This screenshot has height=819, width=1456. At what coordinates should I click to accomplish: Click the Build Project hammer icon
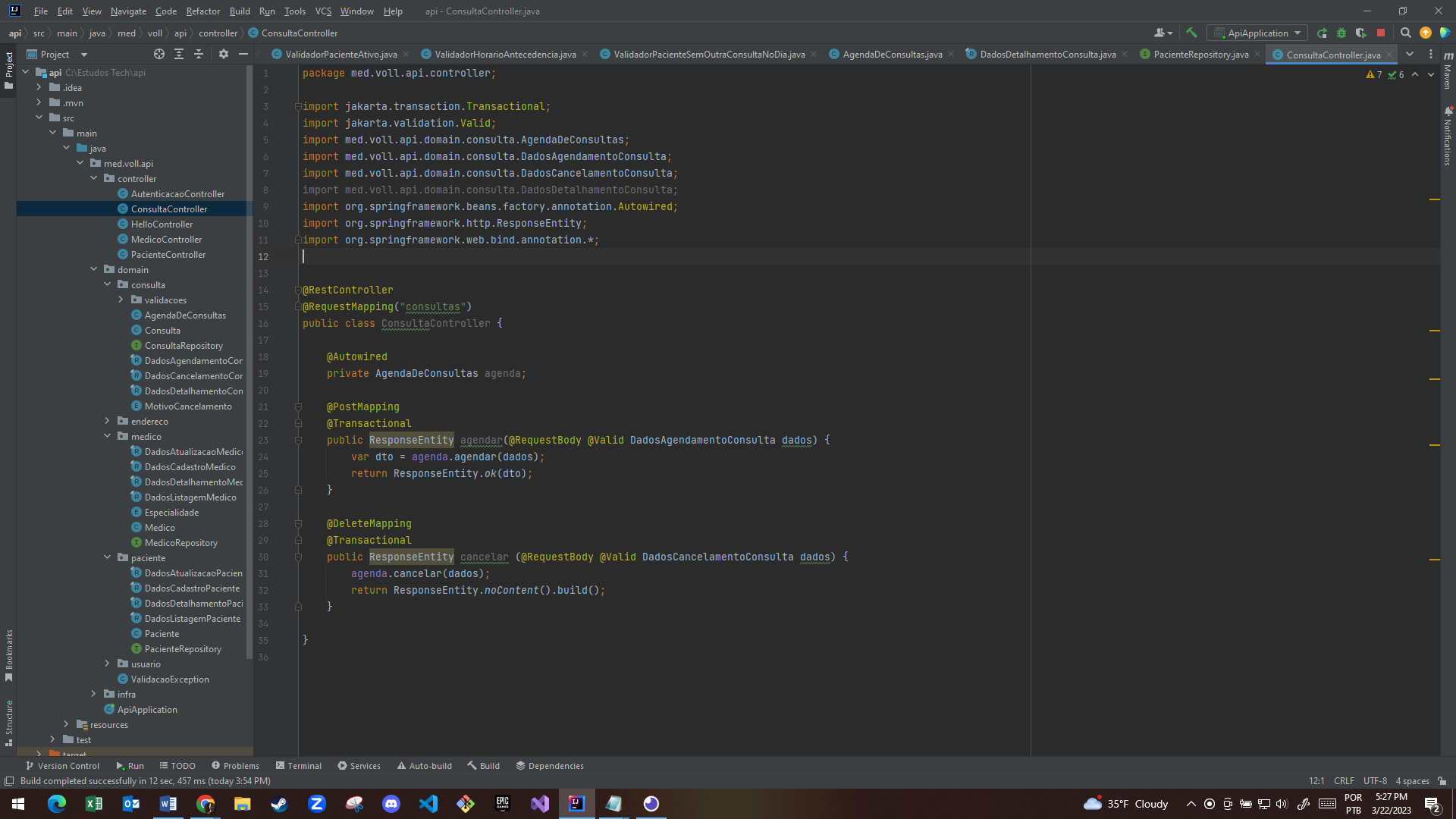click(1191, 33)
